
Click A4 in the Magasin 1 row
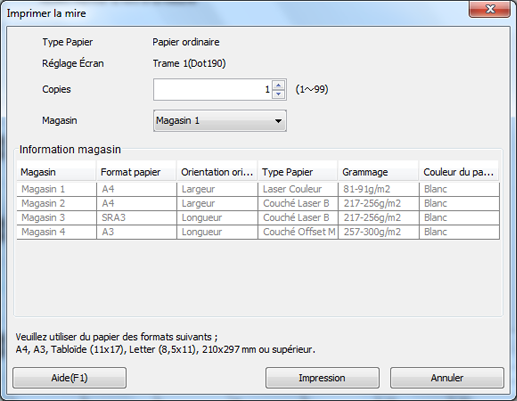[x=137, y=189]
